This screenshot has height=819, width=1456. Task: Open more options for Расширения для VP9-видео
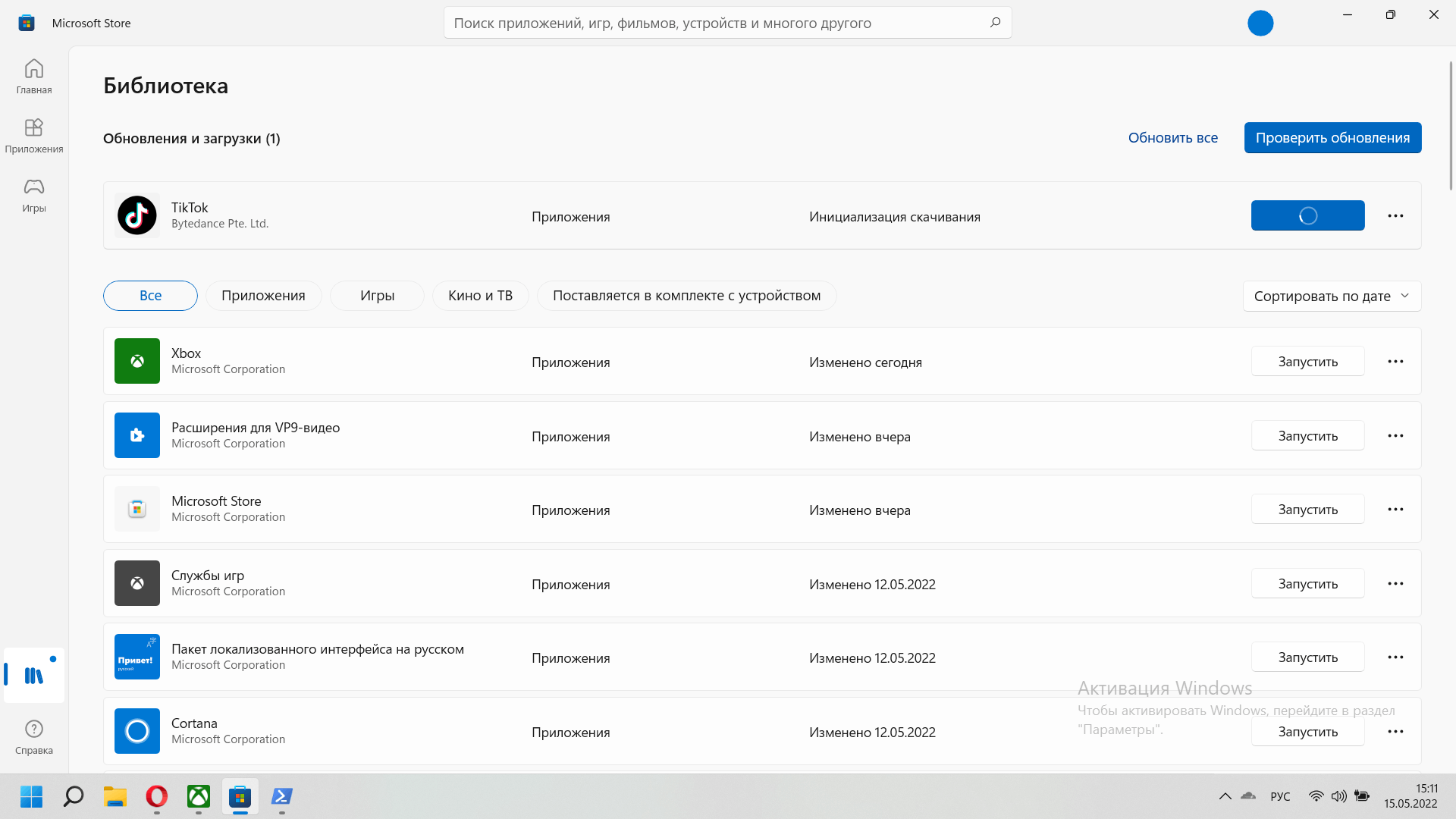click(1395, 436)
